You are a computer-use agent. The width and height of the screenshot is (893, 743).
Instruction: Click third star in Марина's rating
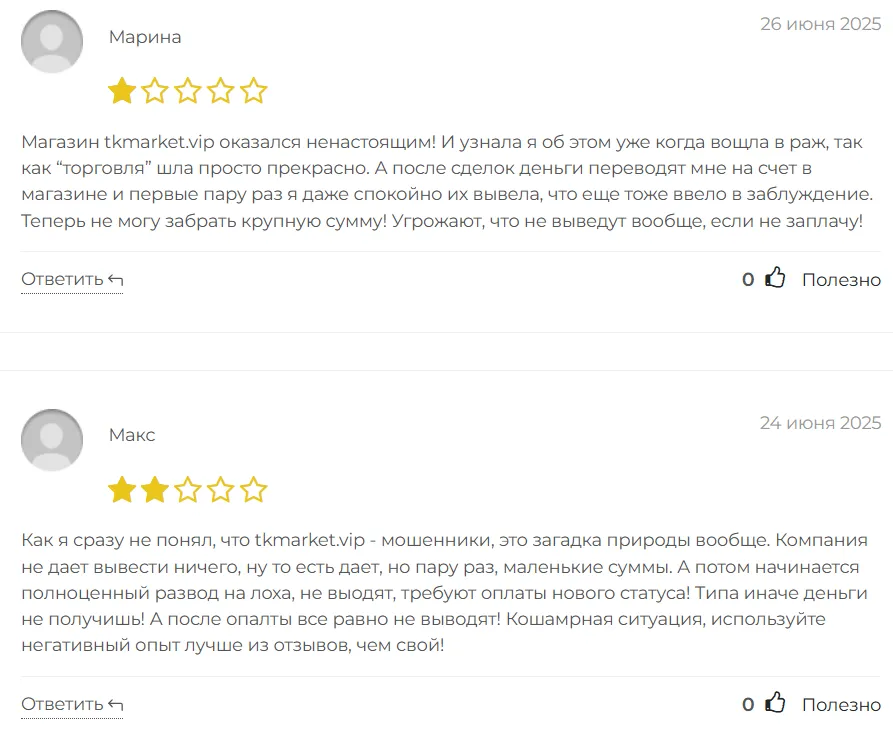point(188,92)
